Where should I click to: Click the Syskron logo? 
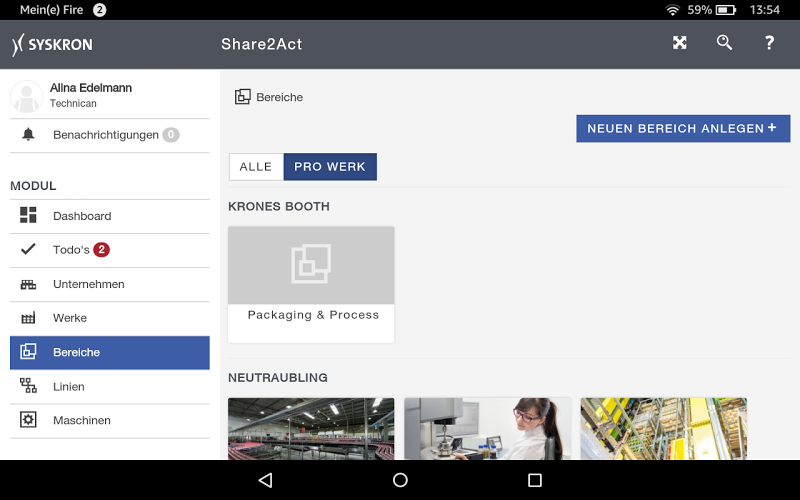(x=53, y=44)
